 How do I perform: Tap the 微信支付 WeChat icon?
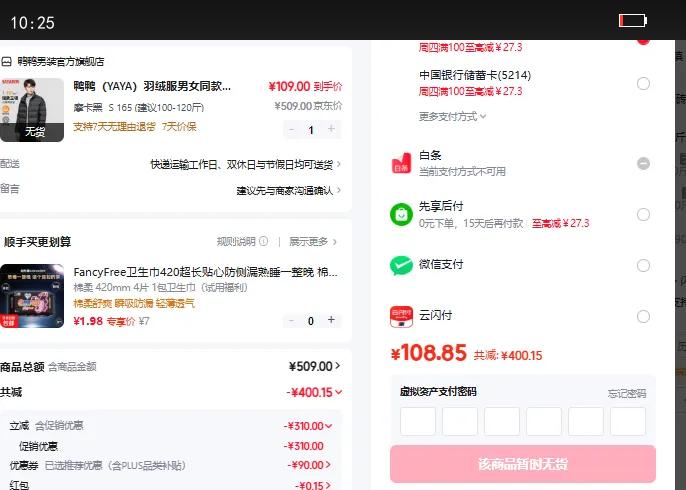click(x=401, y=265)
